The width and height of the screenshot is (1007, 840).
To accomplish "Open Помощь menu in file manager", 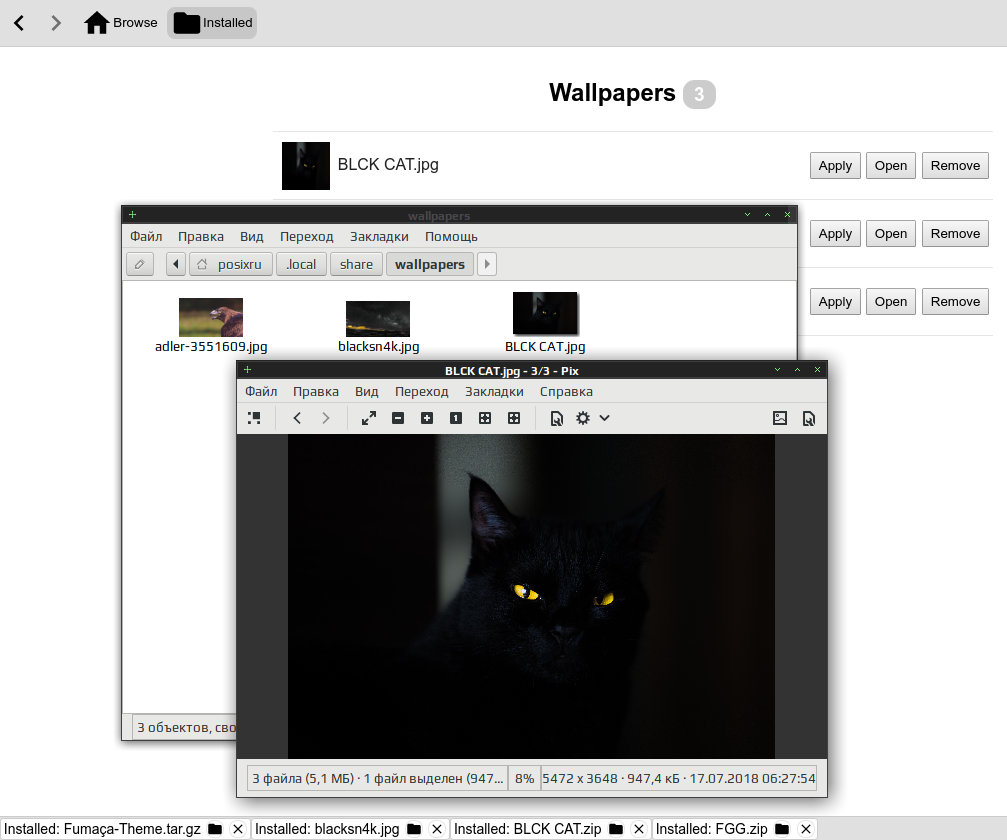I will click(451, 236).
